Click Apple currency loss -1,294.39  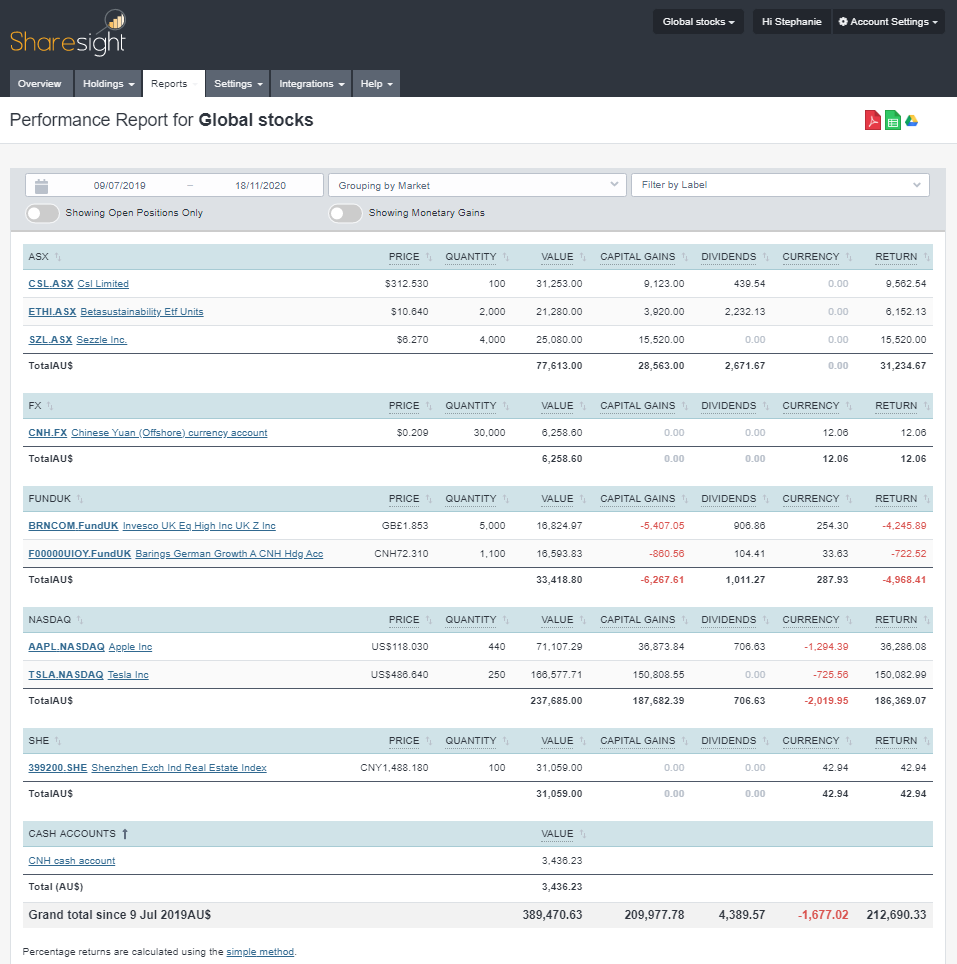(826, 647)
